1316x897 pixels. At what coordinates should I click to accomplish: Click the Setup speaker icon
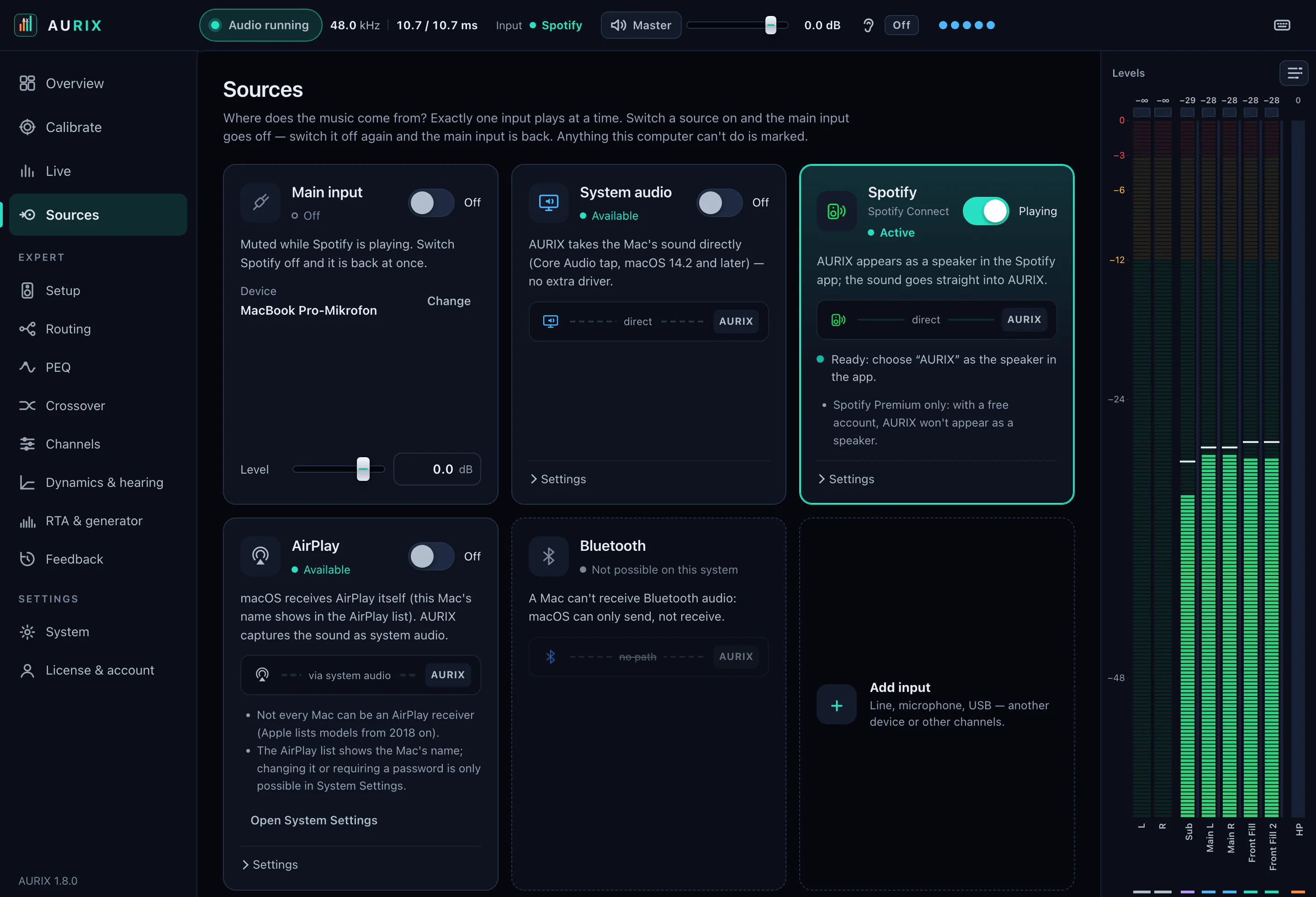pos(27,290)
